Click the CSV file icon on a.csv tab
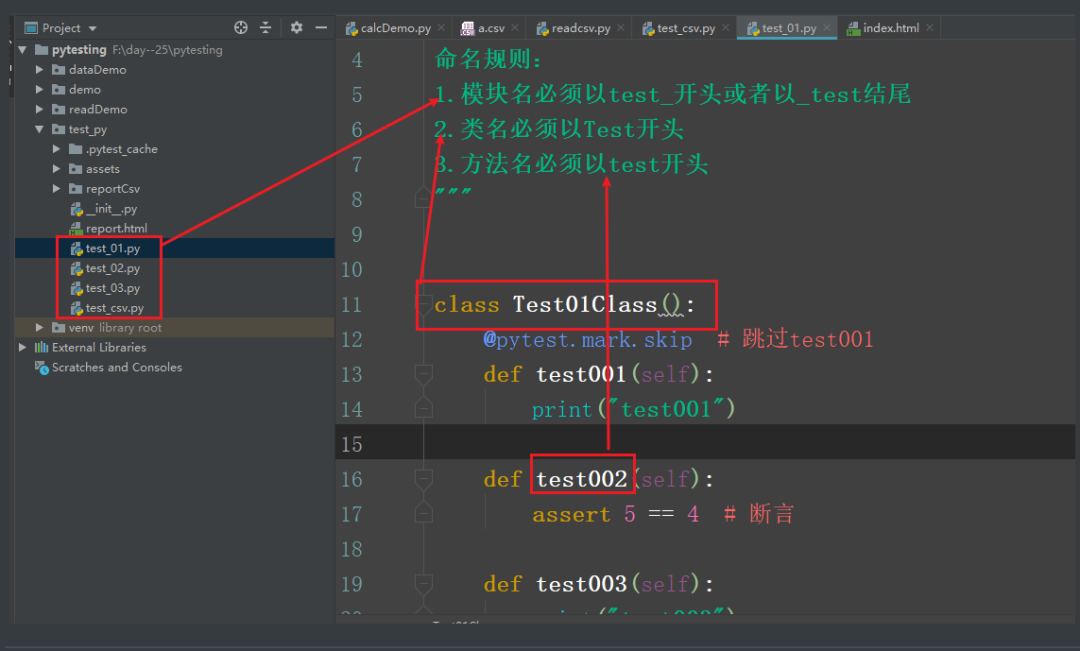The image size is (1080, 651). (x=468, y=28)
